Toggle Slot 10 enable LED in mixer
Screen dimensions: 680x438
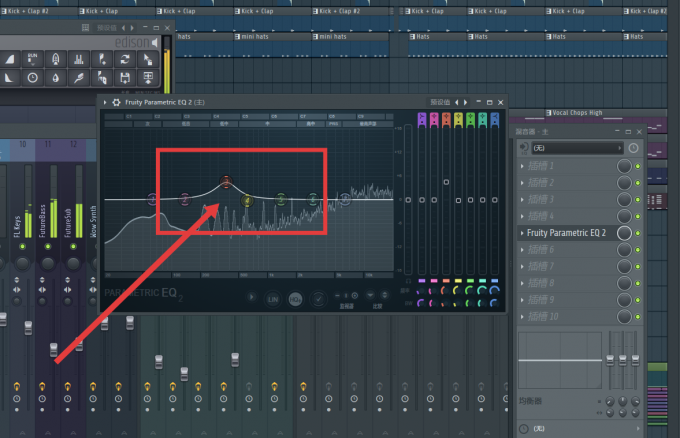click(x=638, y=317)
